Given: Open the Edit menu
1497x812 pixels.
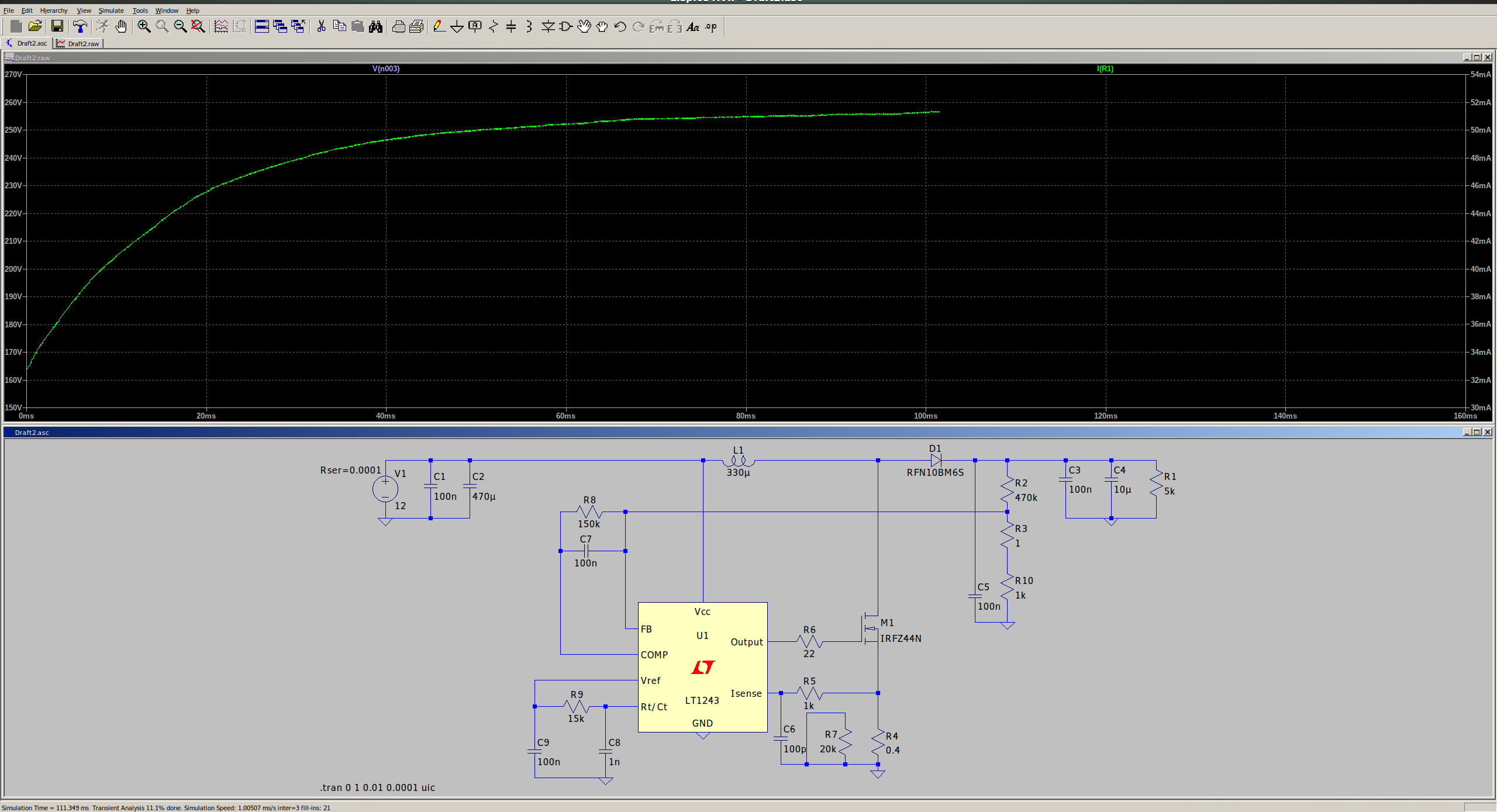Looking at the screenshot, I should 27,11.
